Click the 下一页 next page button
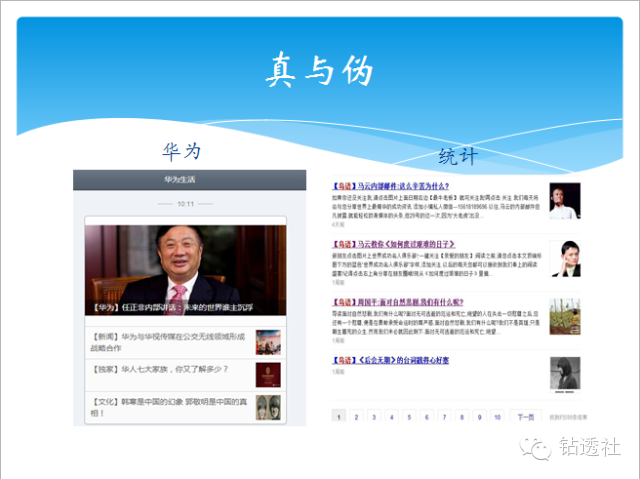This screenshot has height=479, width=640. [526, 416]
